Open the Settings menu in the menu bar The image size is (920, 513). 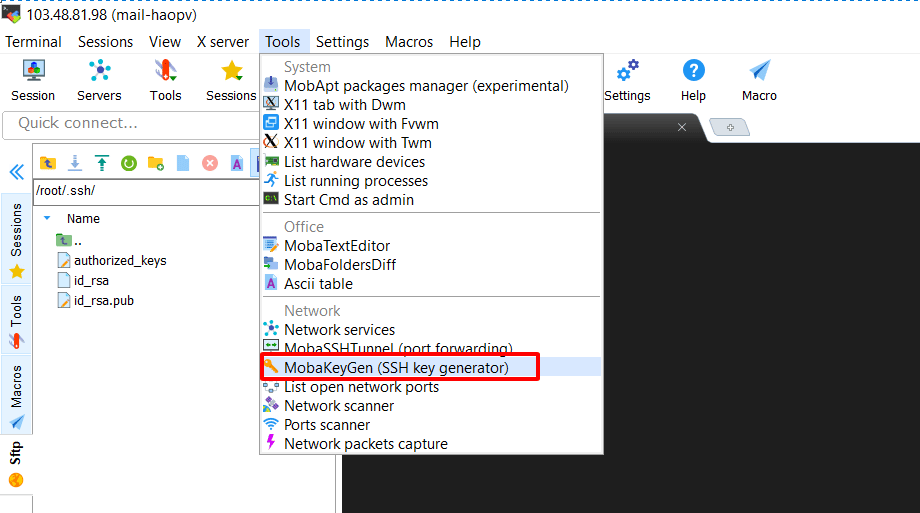[342, 42]
